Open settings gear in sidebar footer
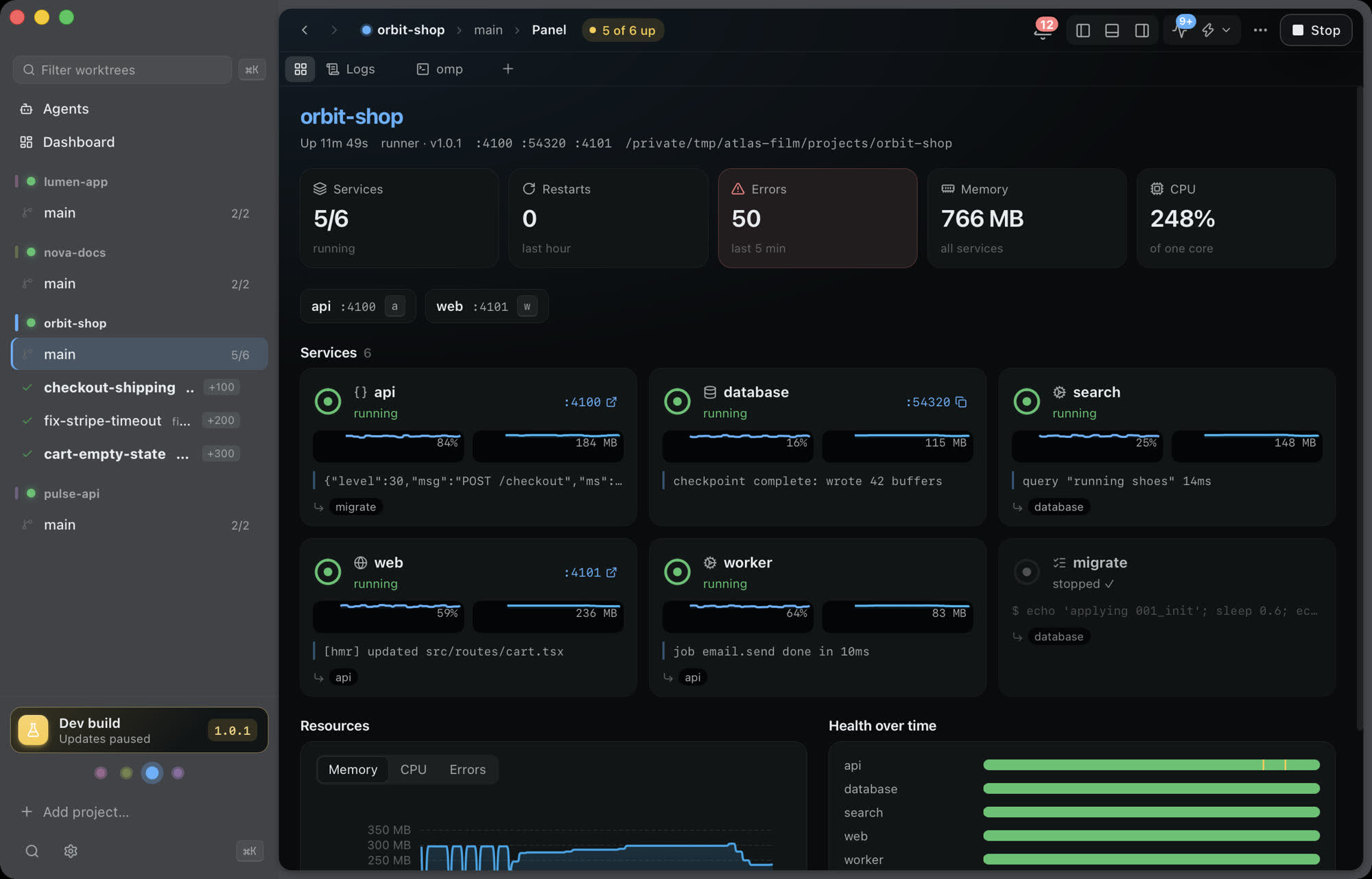The width and height of the screenshot is (1372, 879). click(x=71, y=852)
